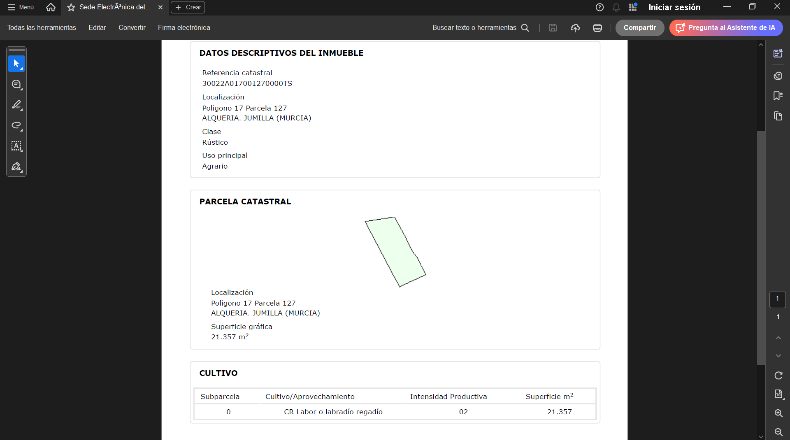790x440 pixels.
Task: Open comments panel icon in right sidebar
Action: click(x=778, y=76)
